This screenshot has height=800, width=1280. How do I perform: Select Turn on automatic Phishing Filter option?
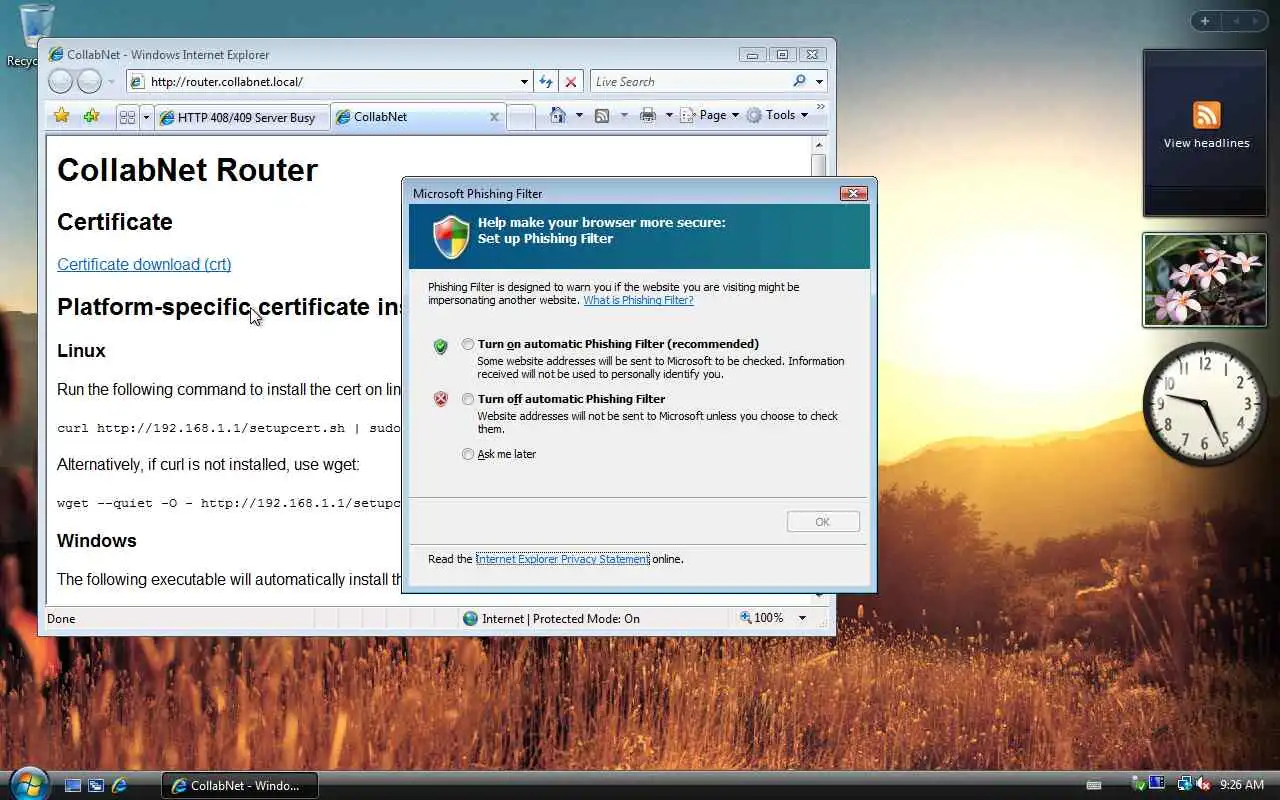pos(468,344)
